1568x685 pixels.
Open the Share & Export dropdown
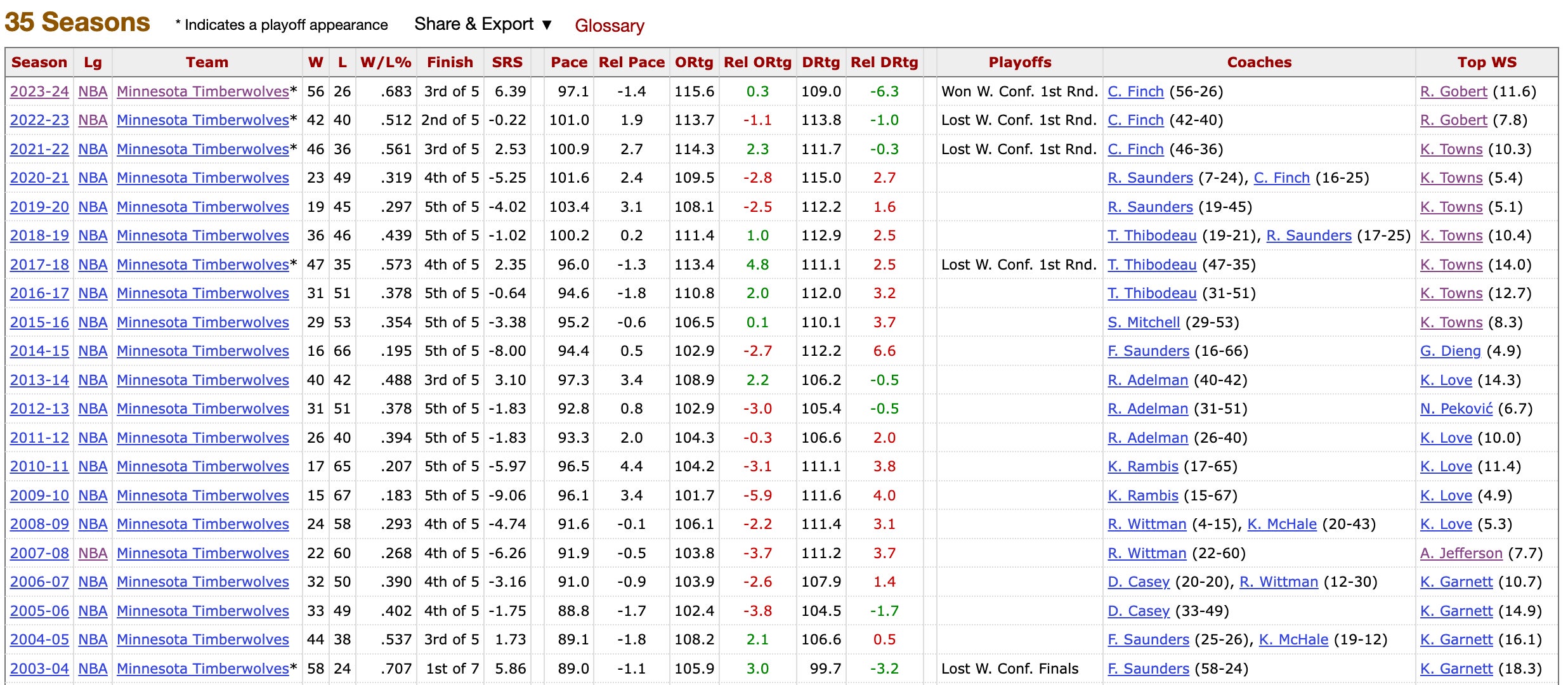pos(483,25)
